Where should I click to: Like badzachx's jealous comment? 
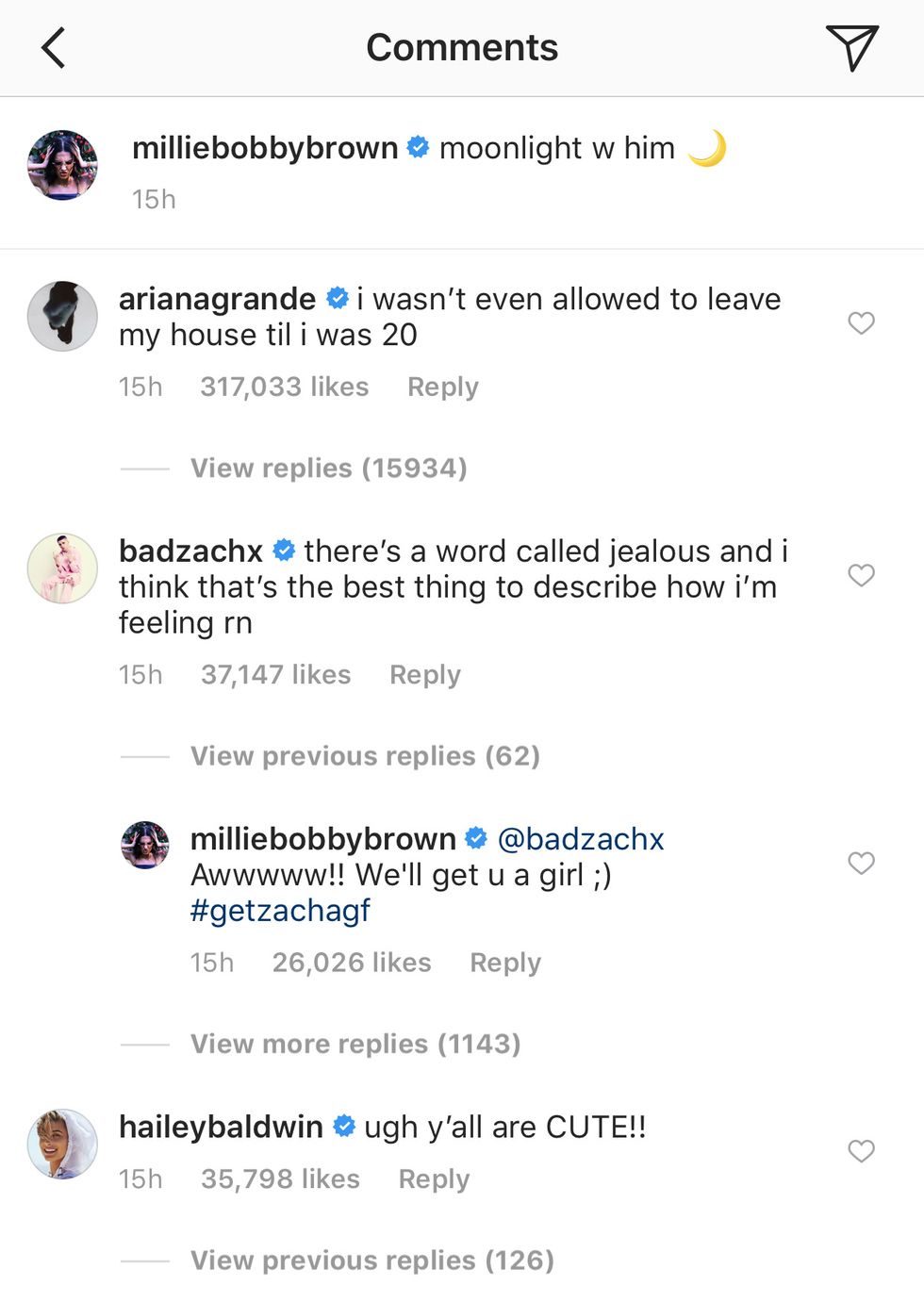(x=861, y=575)
